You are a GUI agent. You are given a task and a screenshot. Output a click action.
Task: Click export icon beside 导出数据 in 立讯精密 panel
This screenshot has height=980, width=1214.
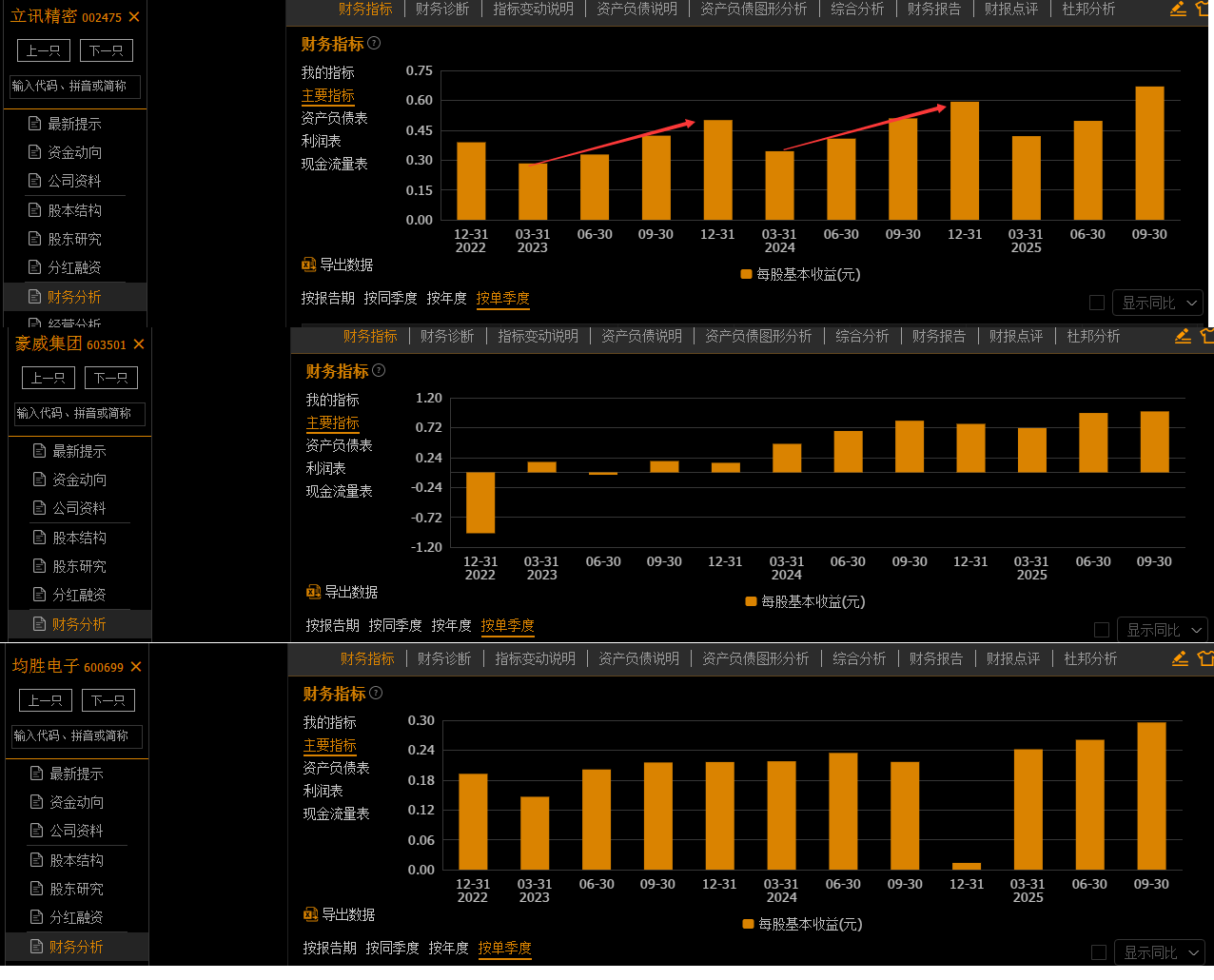309,265
